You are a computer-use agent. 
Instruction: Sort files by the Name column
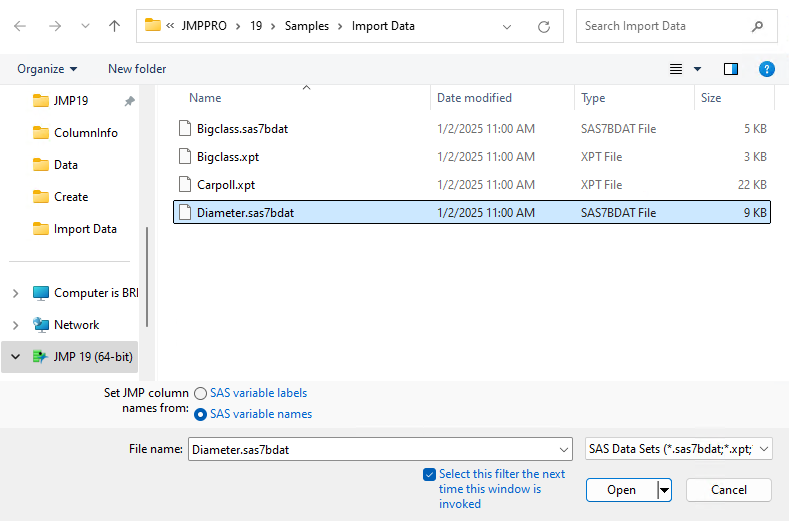pos(205,98)
